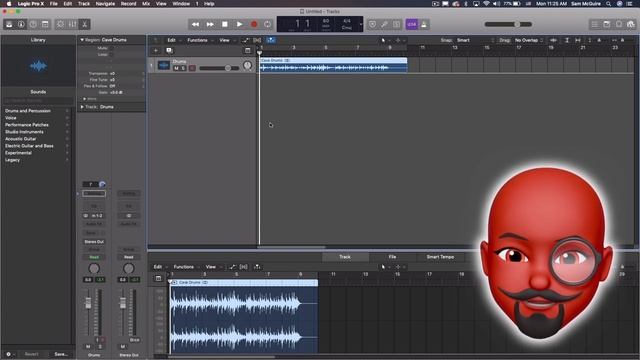Open Smart Controls via the dial icon
640x360 pixels.
point(60,24)
